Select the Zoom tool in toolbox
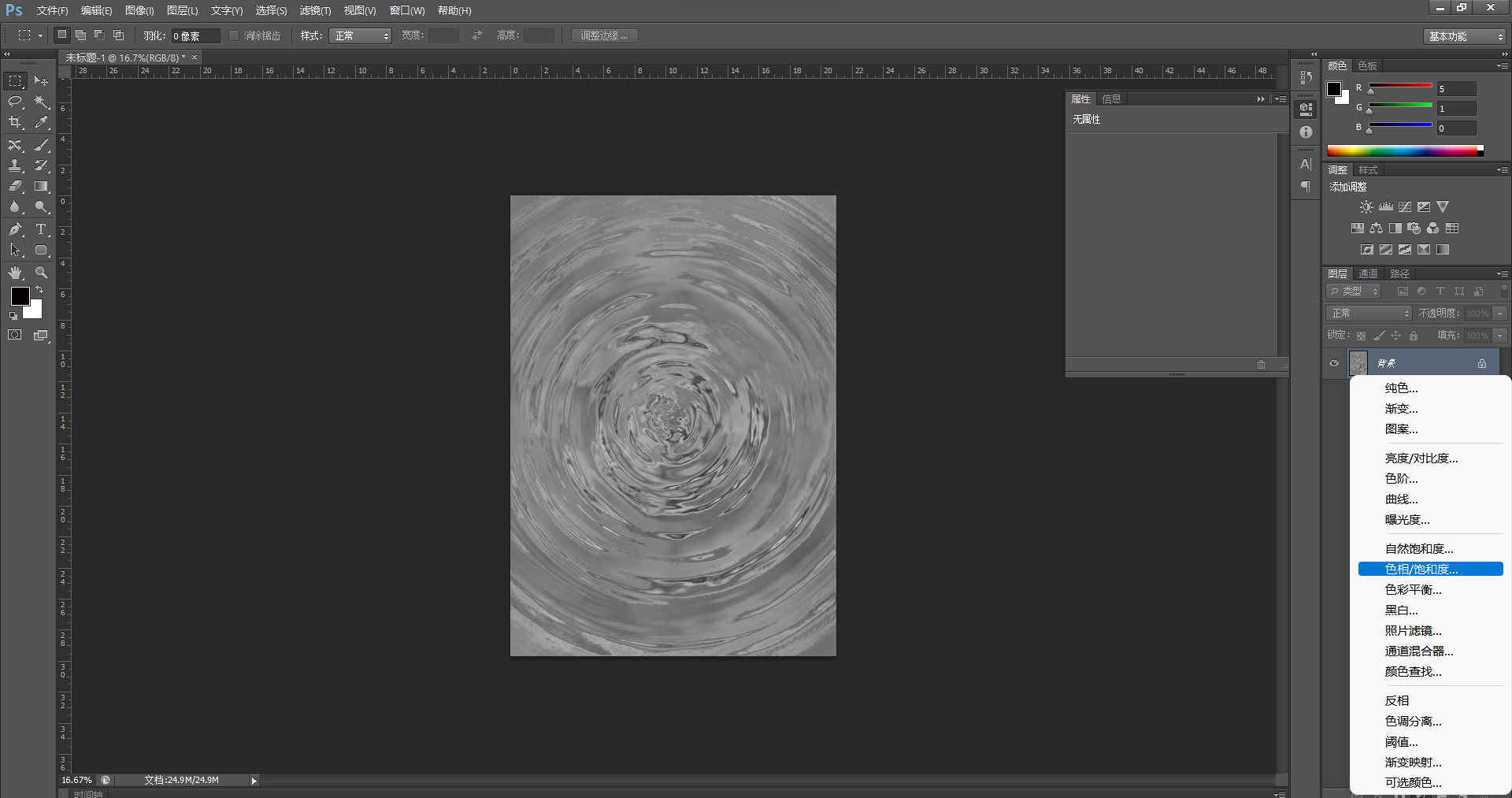 coord(41,273)
